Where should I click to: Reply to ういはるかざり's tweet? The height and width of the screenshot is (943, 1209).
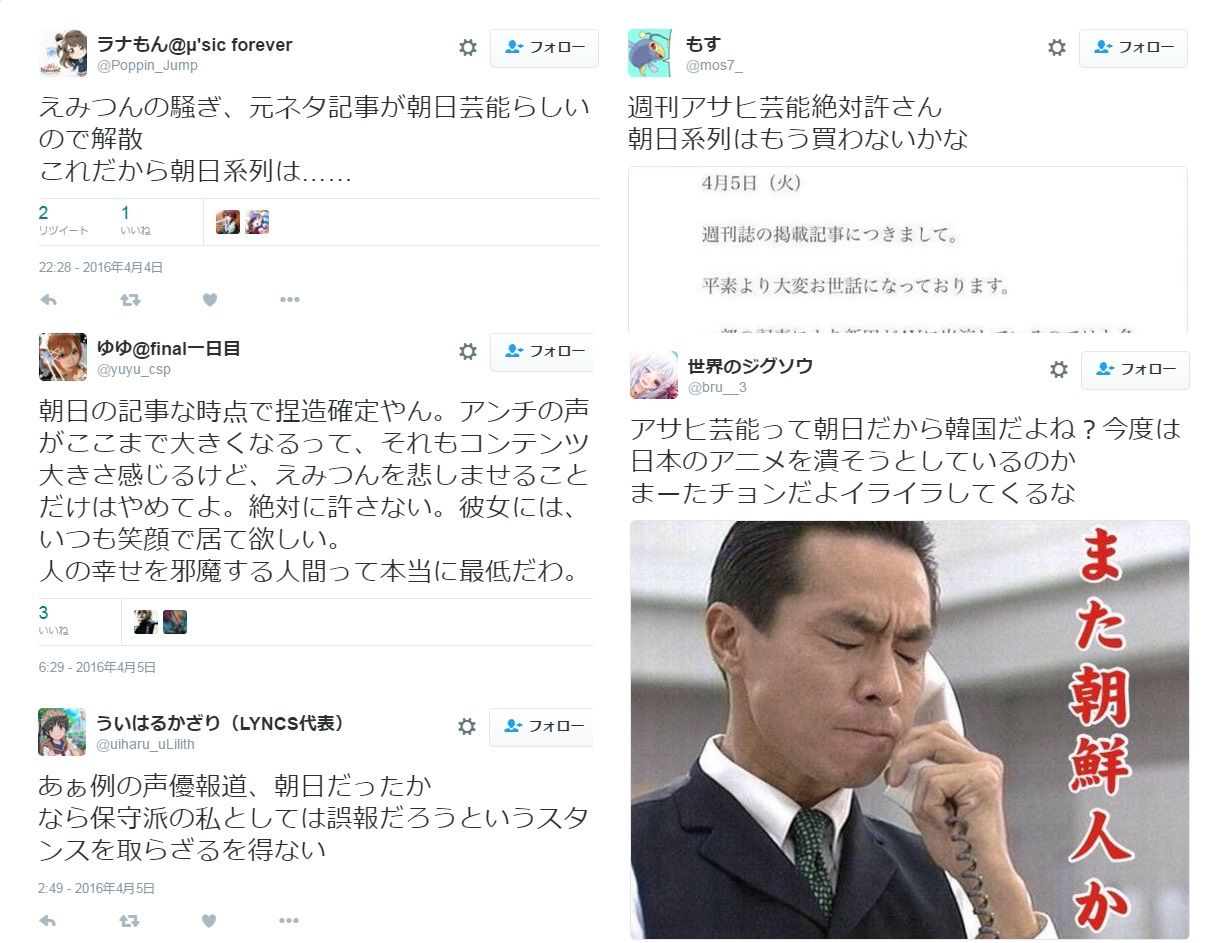pyautogui.click(x=48, y=920)
